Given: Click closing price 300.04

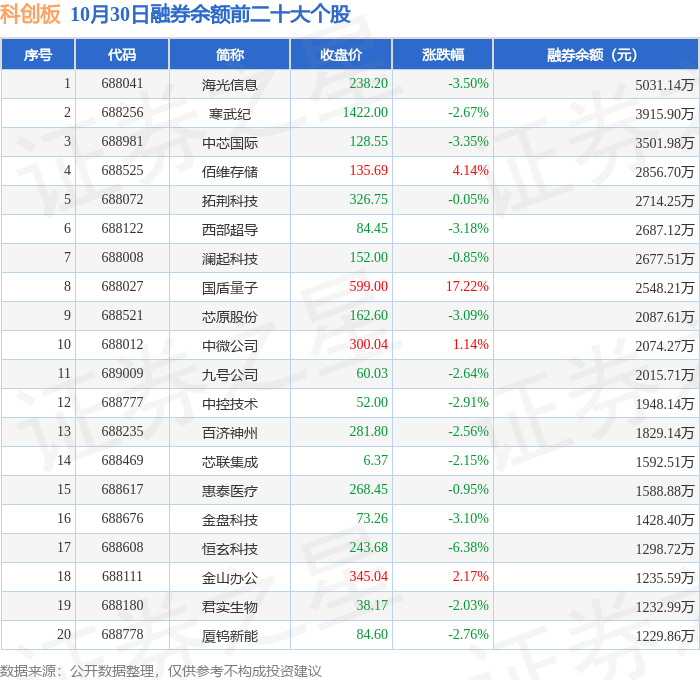Looking at the screenshot, I should [369, 344].
